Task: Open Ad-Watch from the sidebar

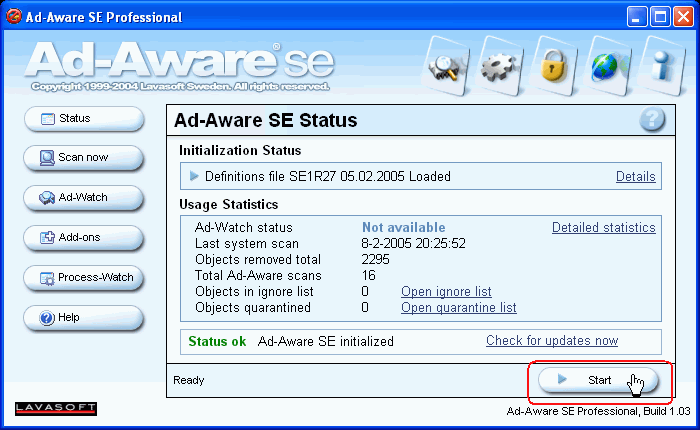Action: click(x=84, y=198)
